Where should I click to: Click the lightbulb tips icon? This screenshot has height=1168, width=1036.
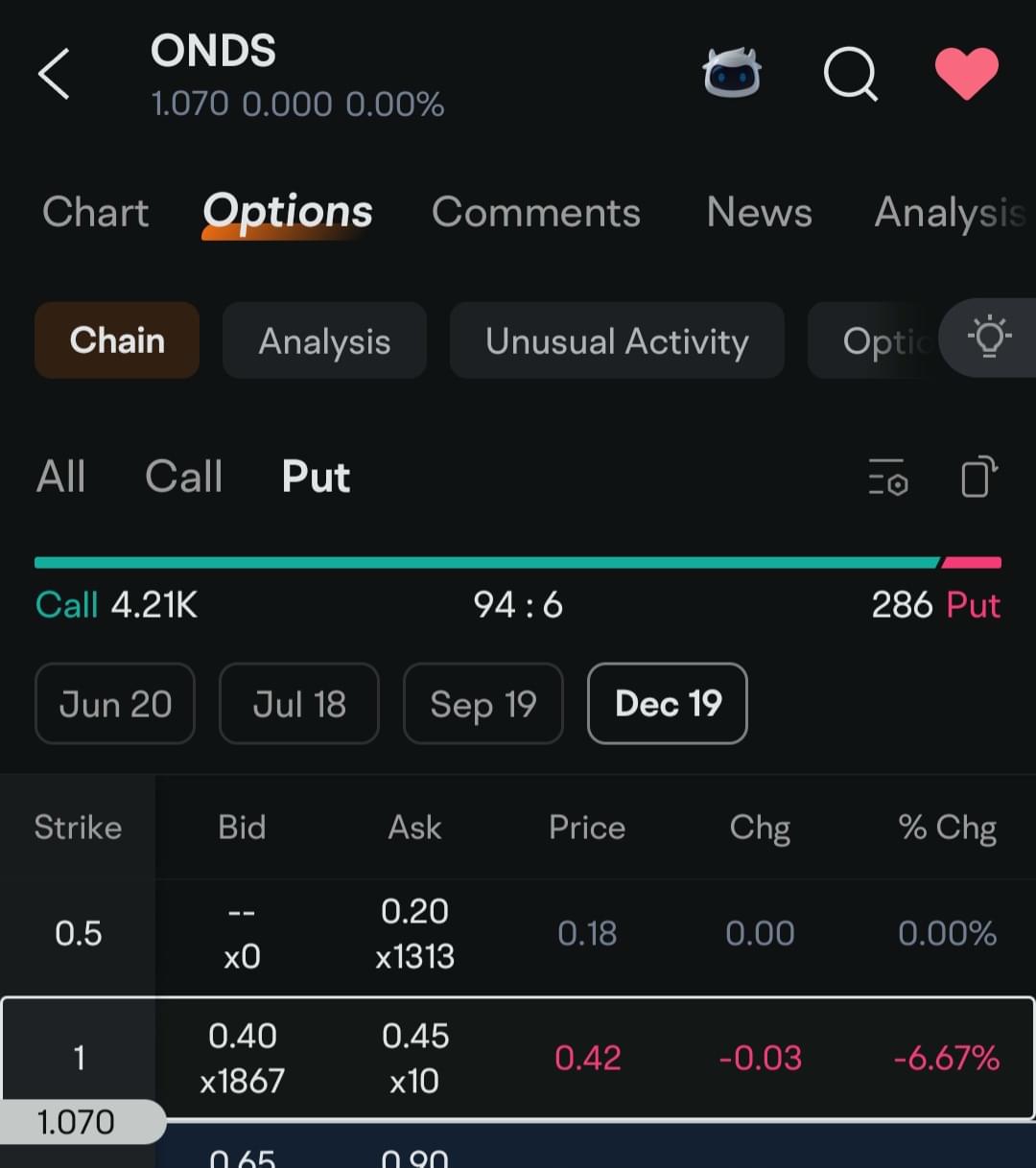pos(989,338)
